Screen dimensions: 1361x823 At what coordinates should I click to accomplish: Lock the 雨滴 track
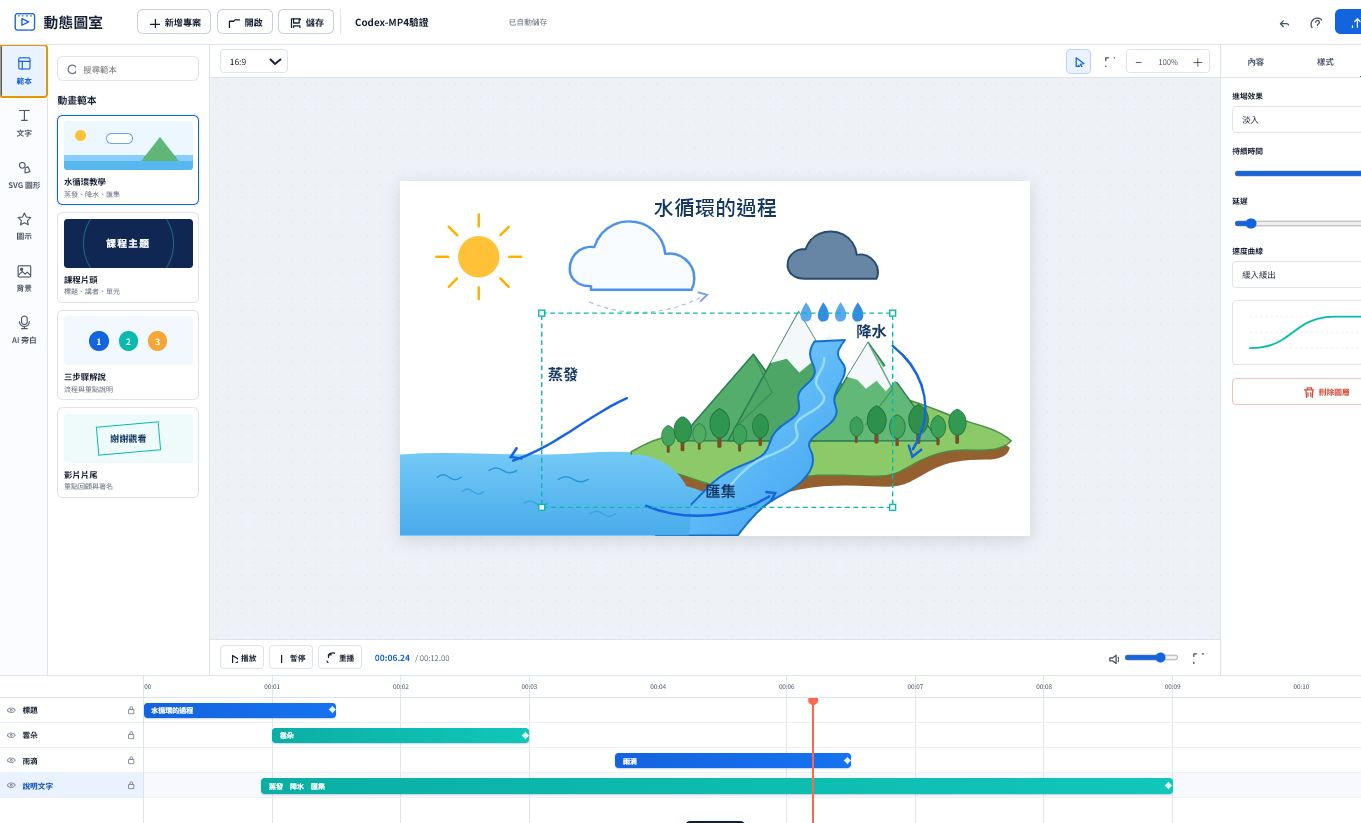[131, 760]
